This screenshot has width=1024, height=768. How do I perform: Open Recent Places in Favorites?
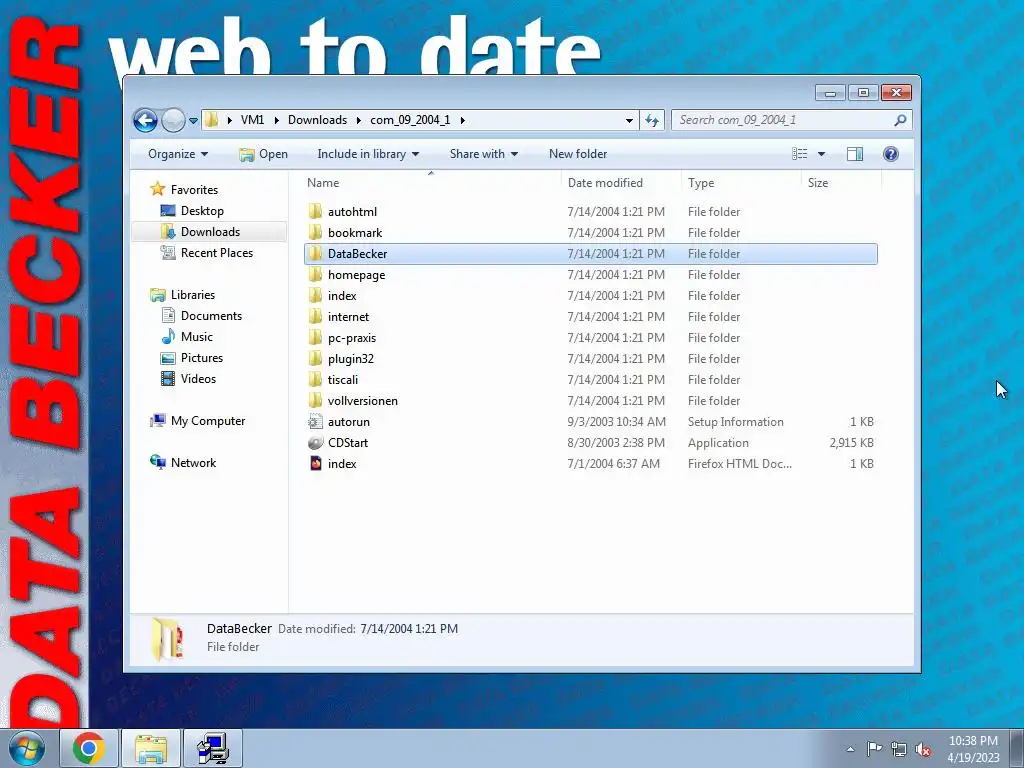216,253
